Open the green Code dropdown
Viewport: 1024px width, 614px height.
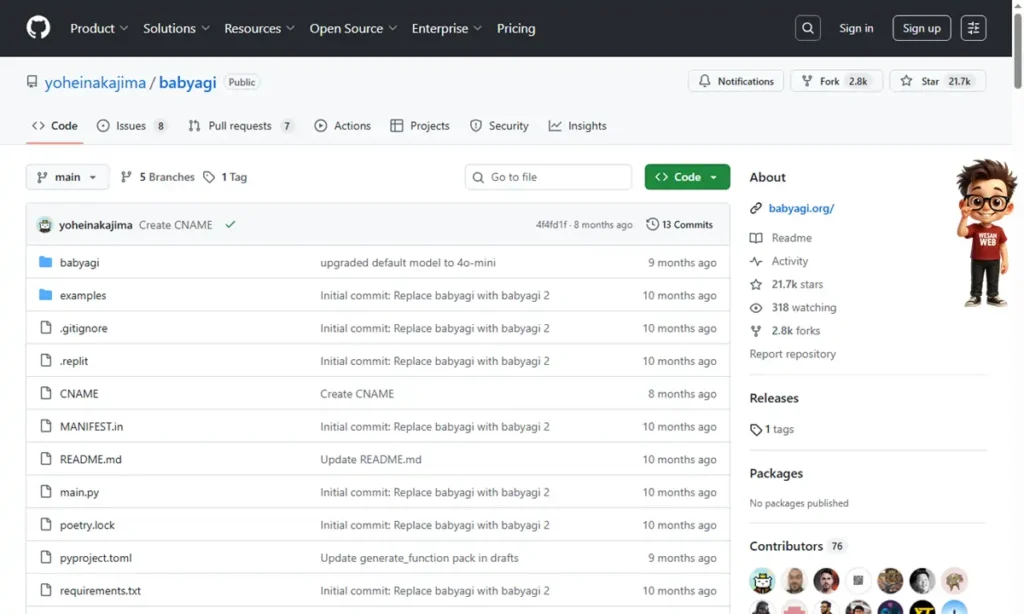687,177
